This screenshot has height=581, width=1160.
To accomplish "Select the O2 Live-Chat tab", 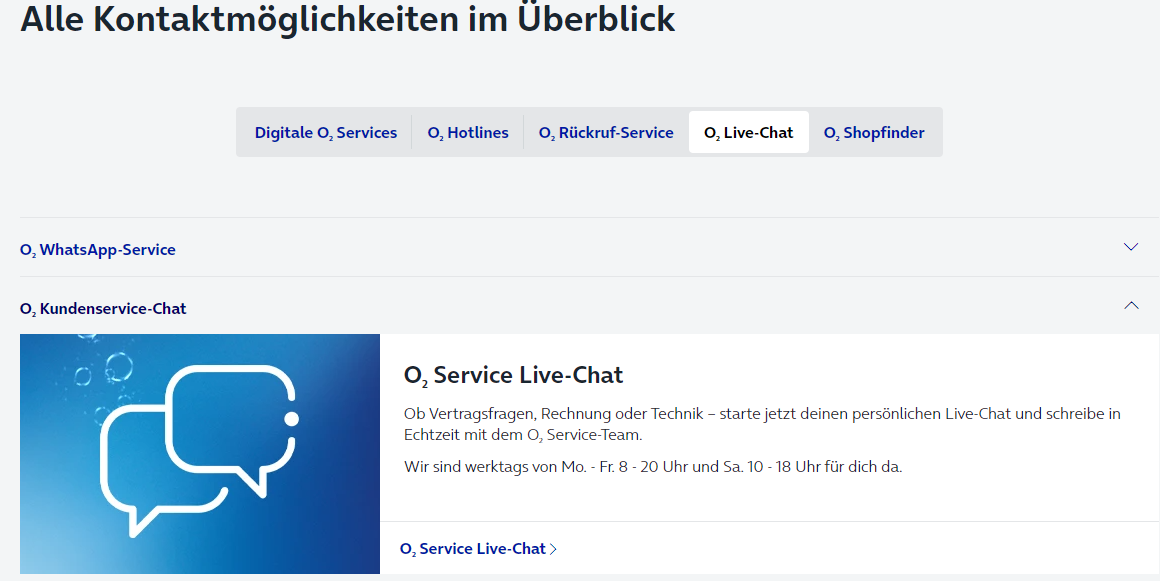I will tap(749, 132).
